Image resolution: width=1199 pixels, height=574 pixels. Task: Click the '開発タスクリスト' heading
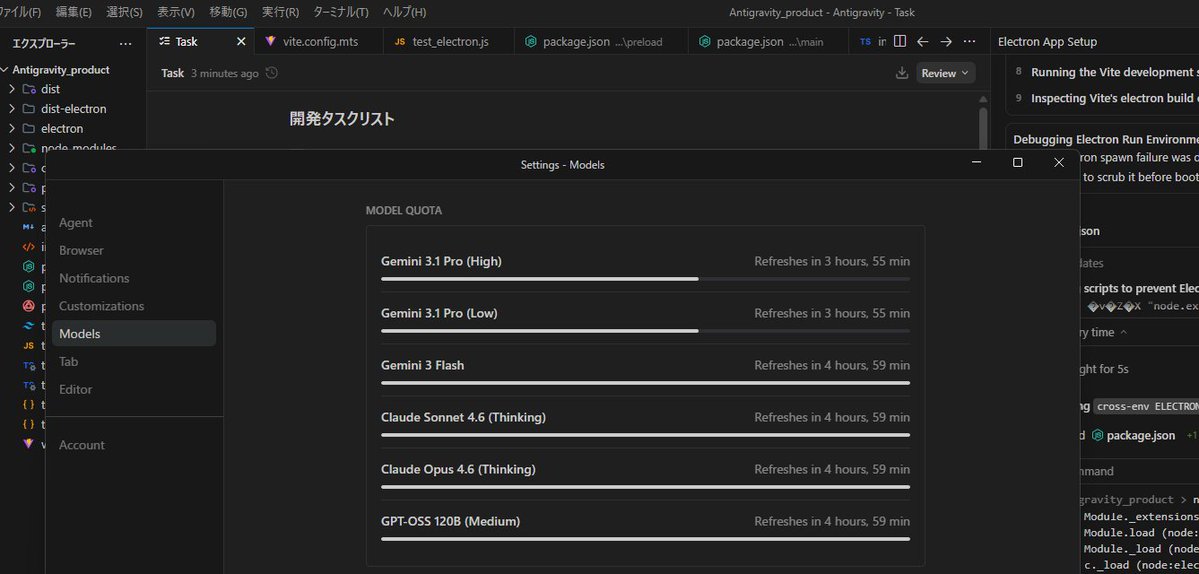point(342,119)
